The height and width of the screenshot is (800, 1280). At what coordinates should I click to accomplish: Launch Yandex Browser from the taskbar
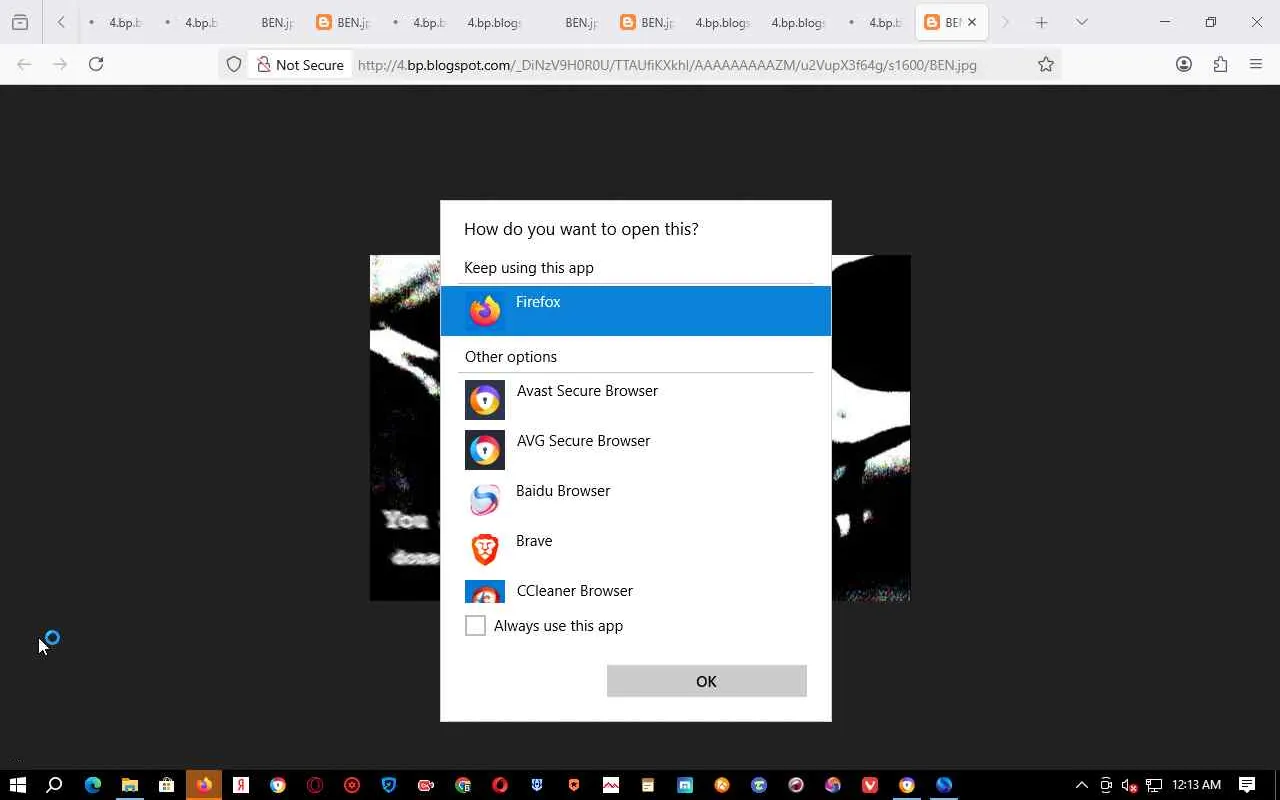pyautogui.click(x=241, y=785)
